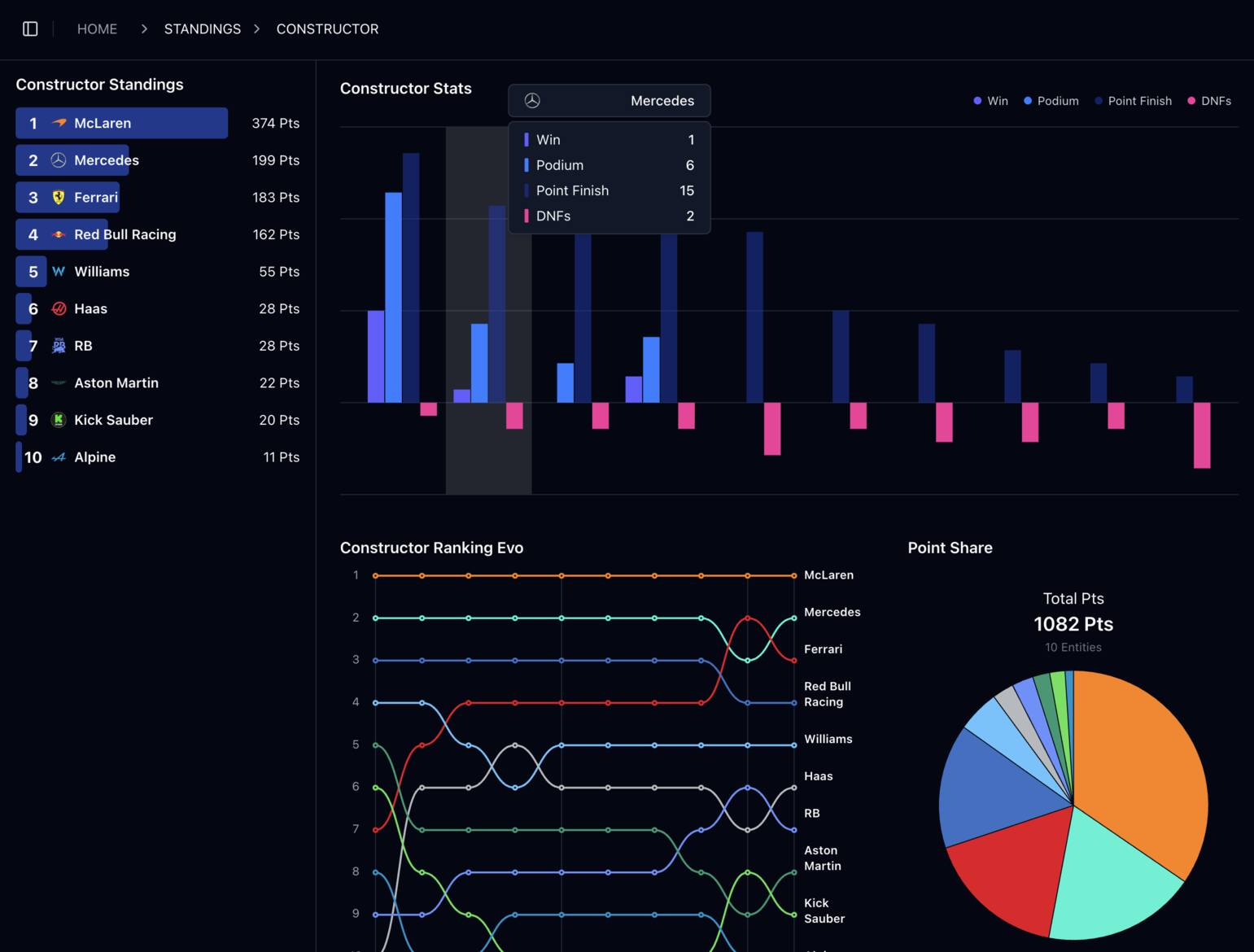Click Williams label in ranking evolution chart

tap(828, 739)
